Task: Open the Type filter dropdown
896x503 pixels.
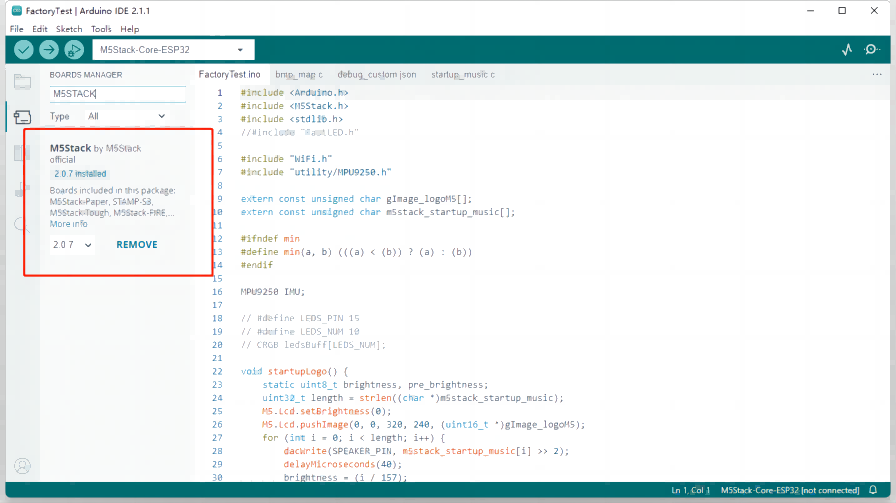Action: pos(126,116)
